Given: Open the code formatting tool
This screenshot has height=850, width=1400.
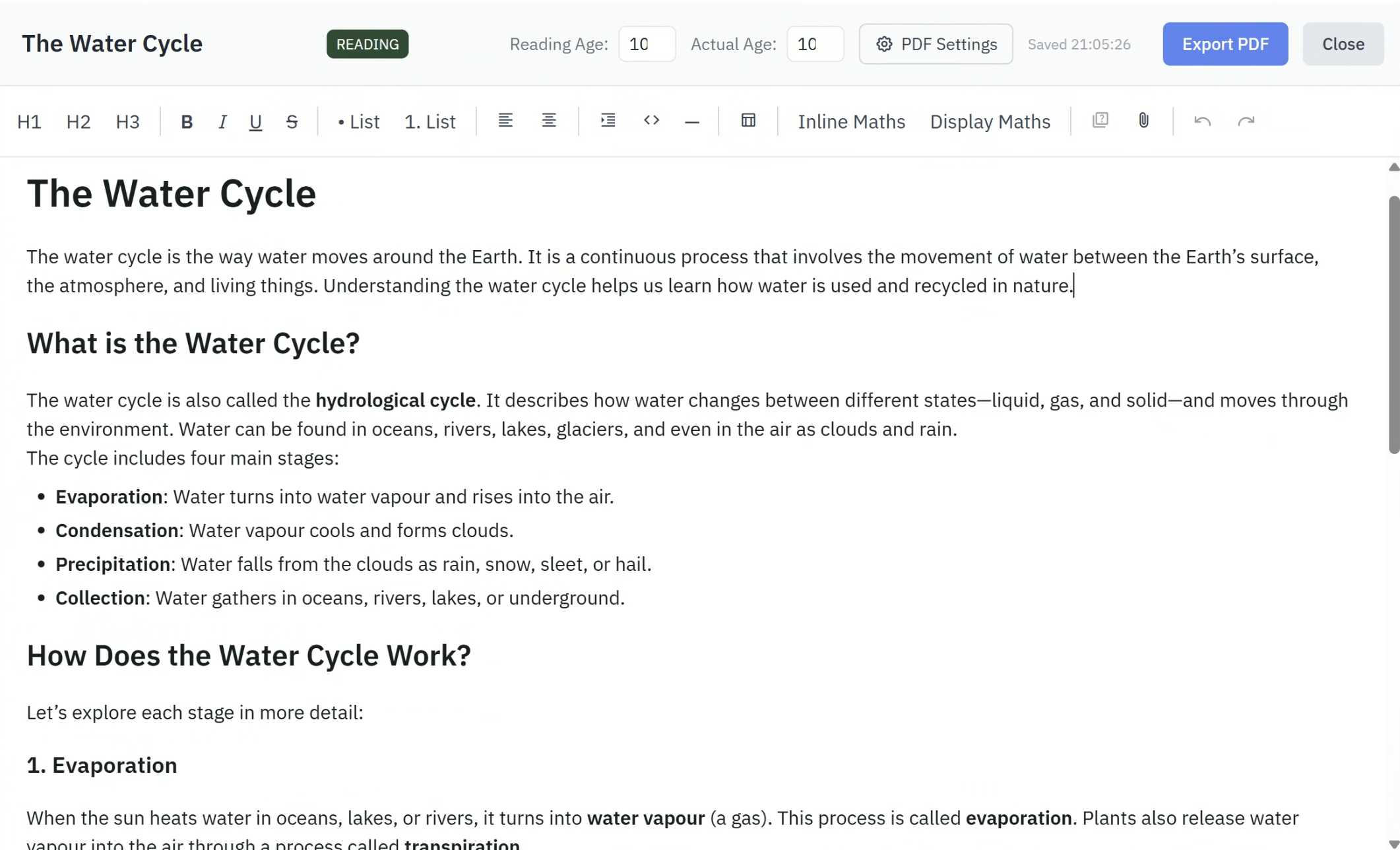Looking at the screenshot, I should (651, 121).
